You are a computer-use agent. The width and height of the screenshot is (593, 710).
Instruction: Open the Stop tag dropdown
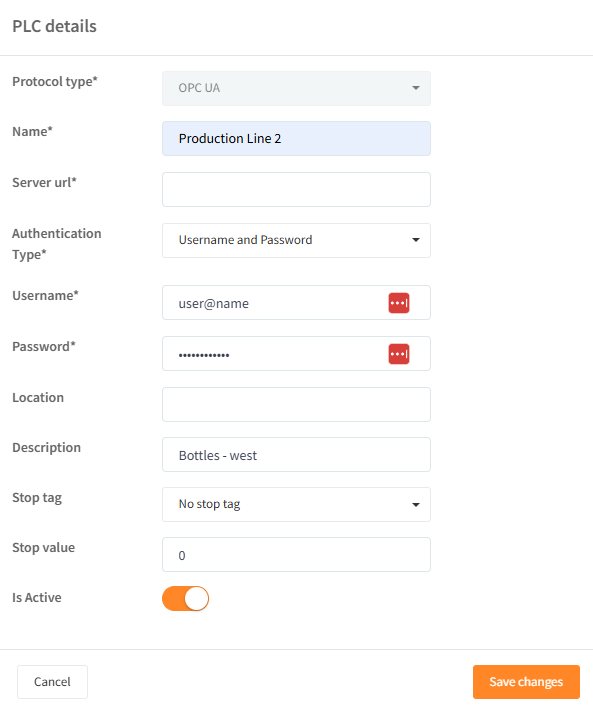tap(296, 504)
